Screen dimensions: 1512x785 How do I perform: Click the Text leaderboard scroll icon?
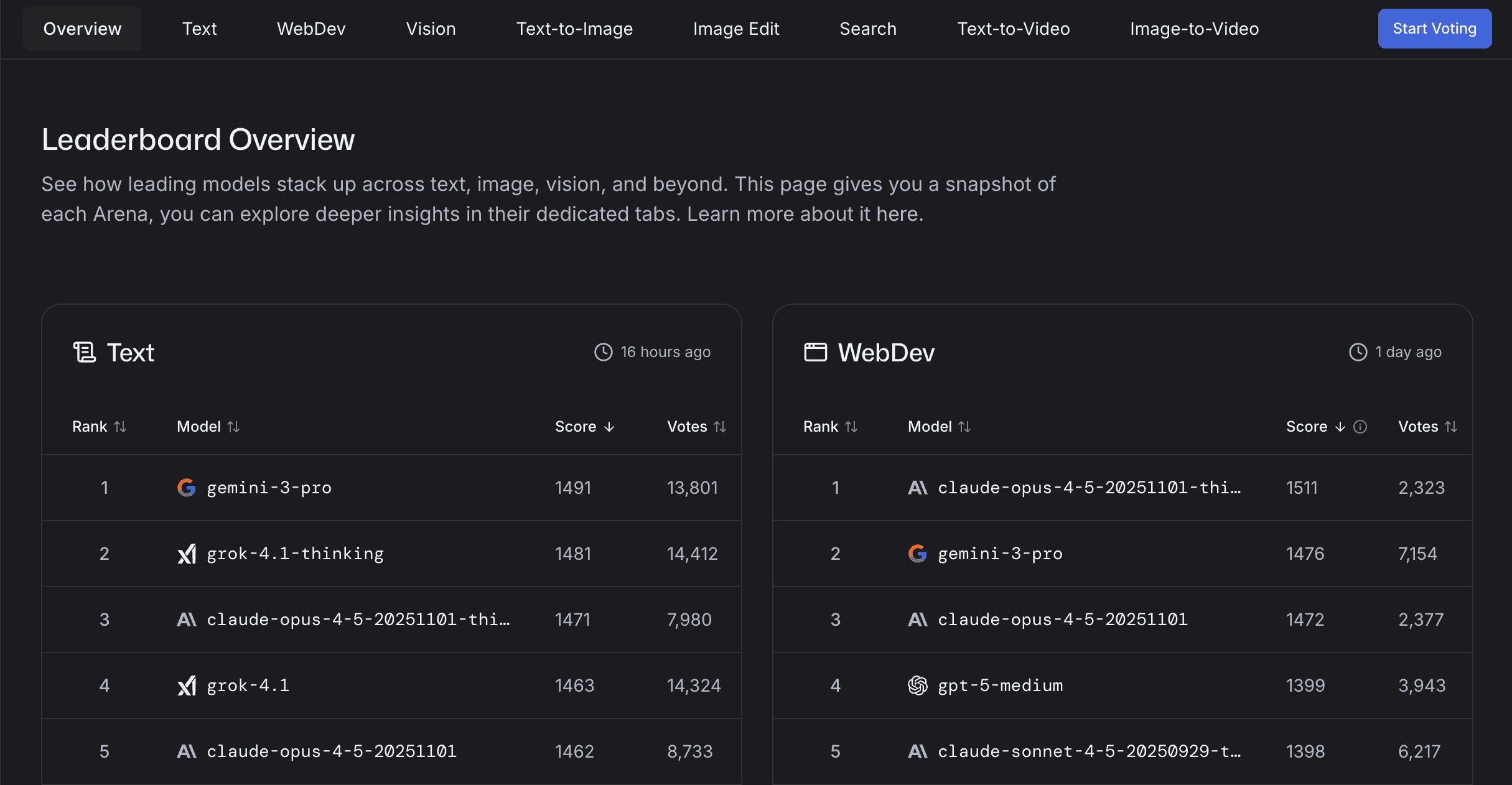click(85, 352)
